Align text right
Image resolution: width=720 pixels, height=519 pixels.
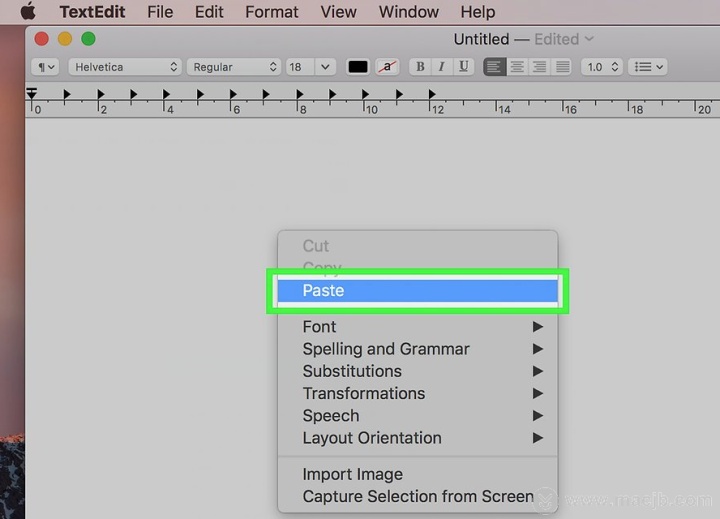tap(539, 67)
